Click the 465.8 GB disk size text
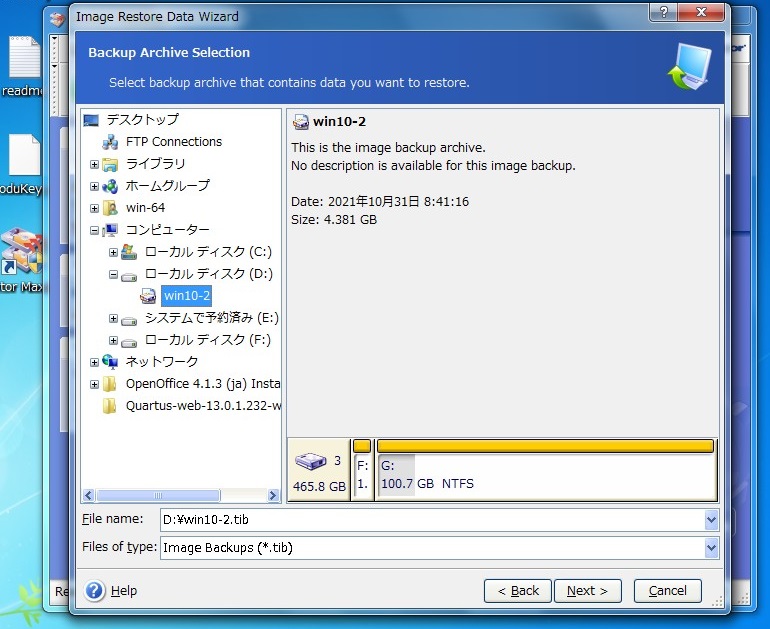The height and width of the screenshot is (629, 770). [x=319, y=487]
